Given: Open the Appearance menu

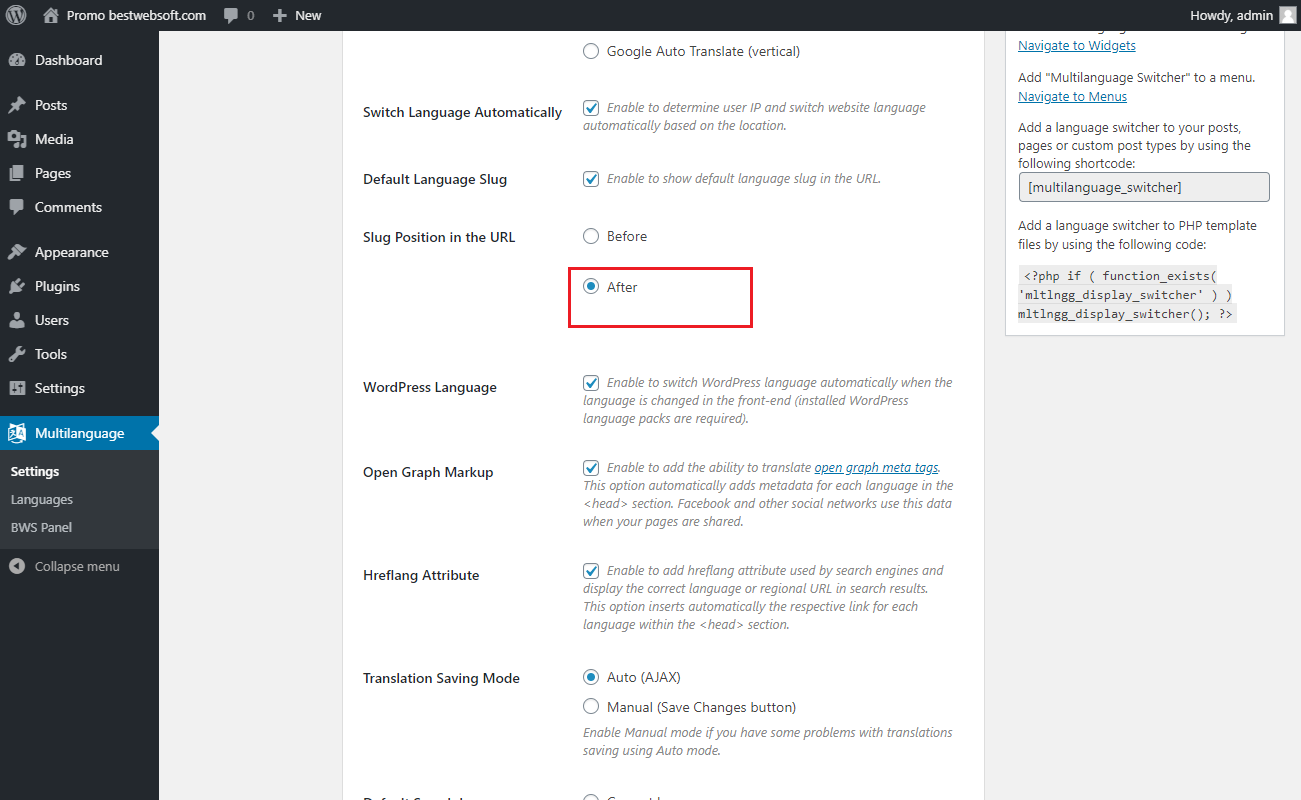Looking at the screenshot, I should [79, 252].
